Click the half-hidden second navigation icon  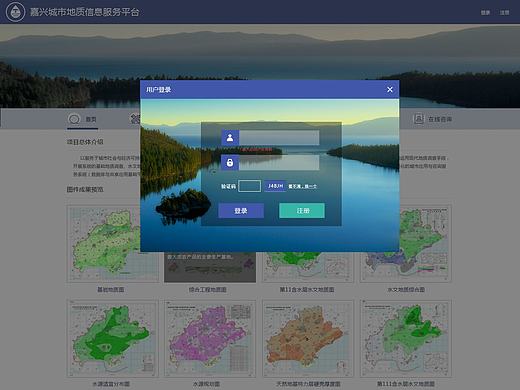point(135,119)
